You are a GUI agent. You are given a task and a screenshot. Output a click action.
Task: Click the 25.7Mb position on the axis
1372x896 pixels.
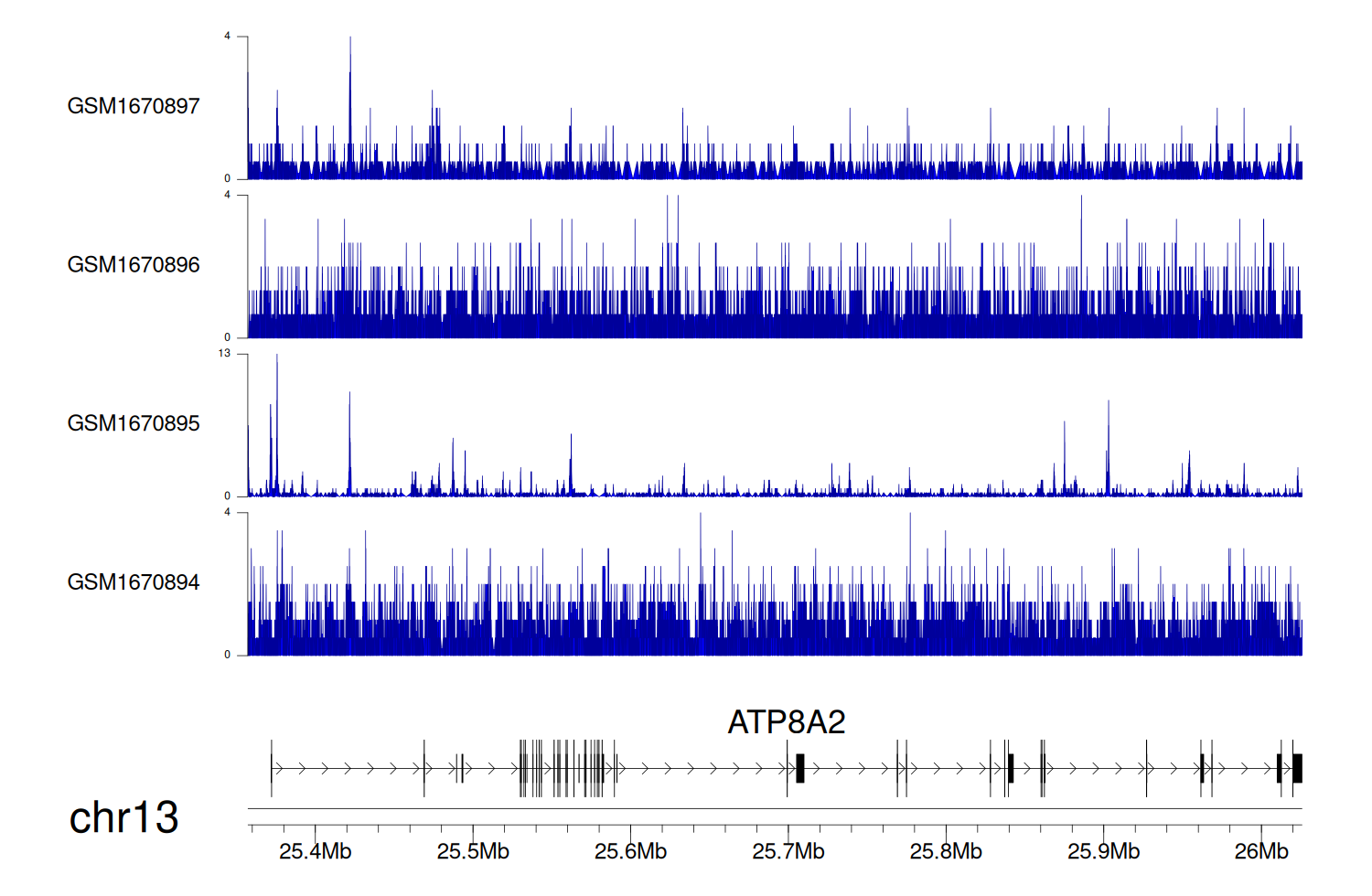click(788, 851)
